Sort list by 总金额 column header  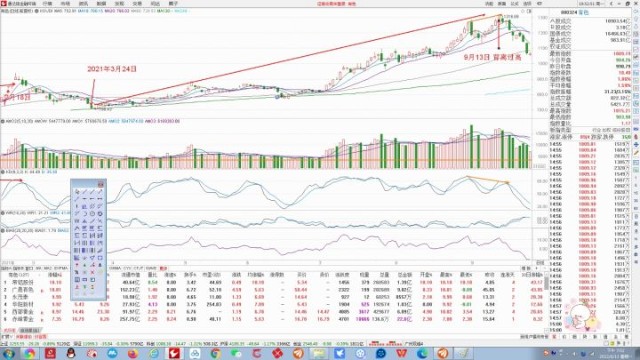pos(404,275)
